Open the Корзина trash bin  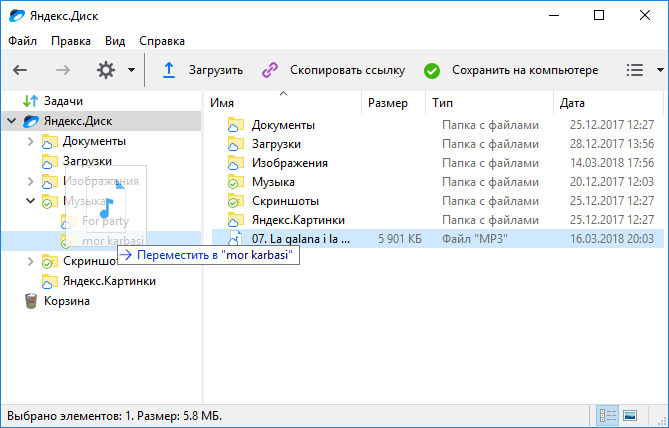[x=68, y=301]
